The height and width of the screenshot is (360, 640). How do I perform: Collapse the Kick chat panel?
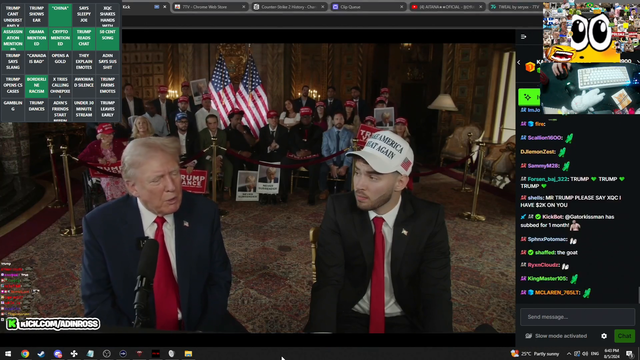tap(524, 37)
